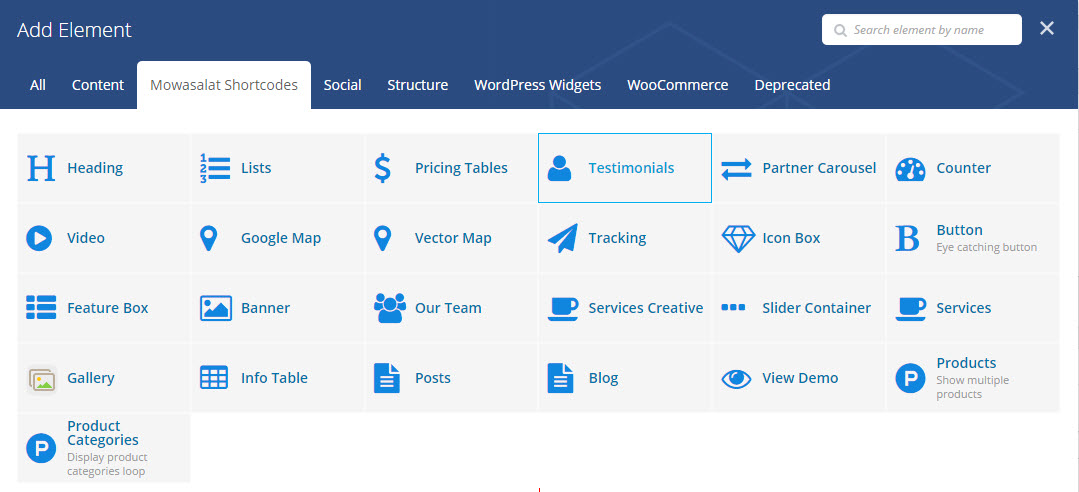This screenshot has height=492, width=1079.
Task: Select the Heading element H icon
Action: click(41, 168)
